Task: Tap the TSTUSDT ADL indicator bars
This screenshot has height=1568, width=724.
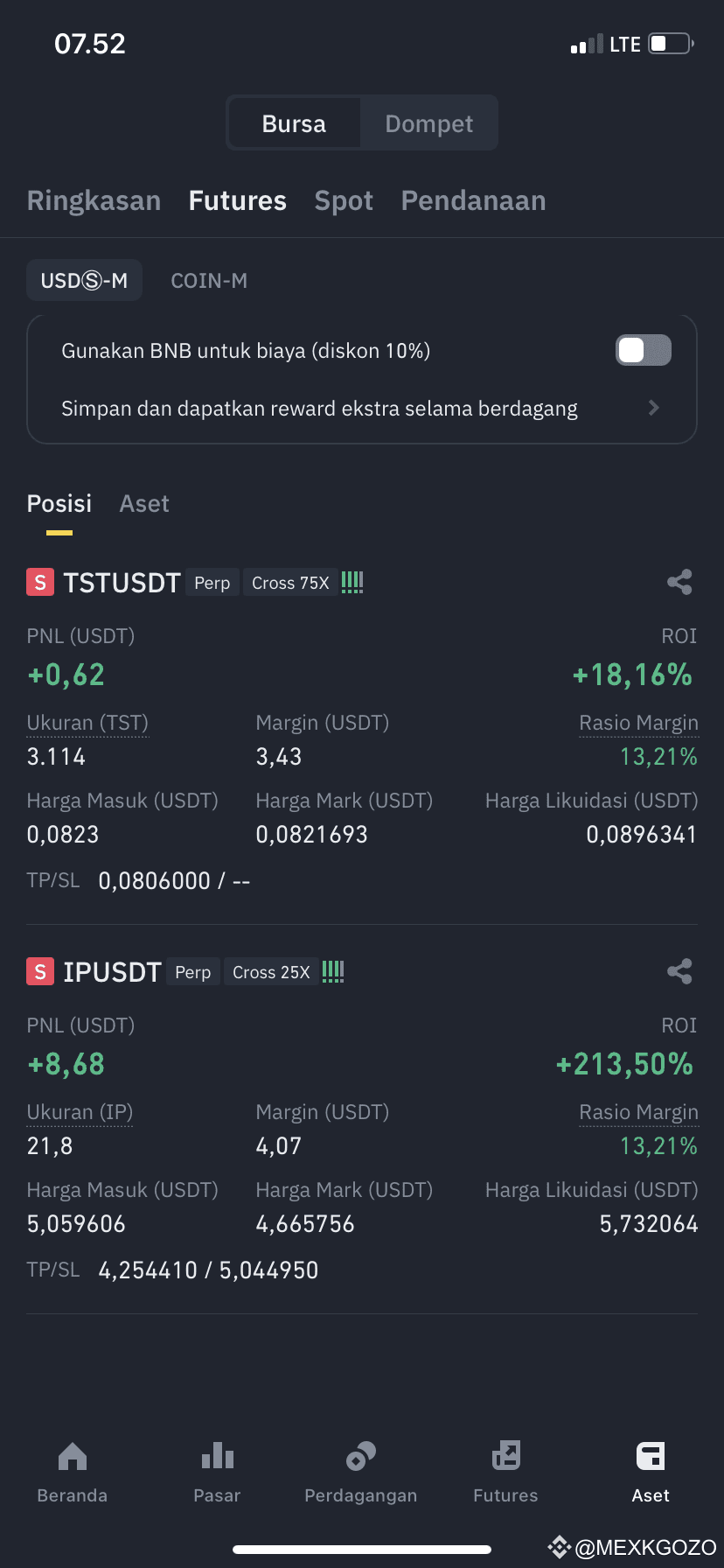Action: (352, 582)
